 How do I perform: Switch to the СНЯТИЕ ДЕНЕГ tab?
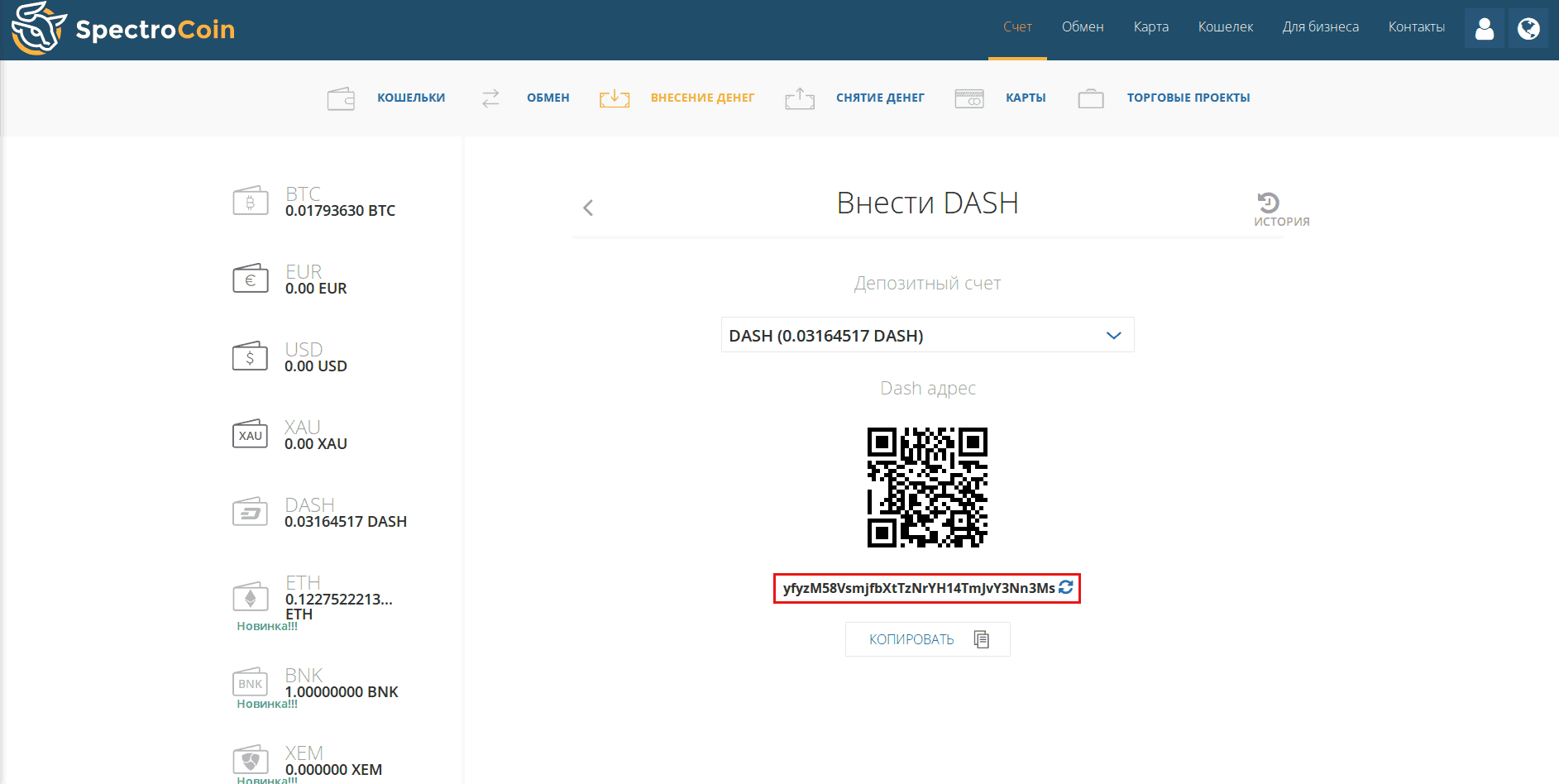(x=880, y=98)
